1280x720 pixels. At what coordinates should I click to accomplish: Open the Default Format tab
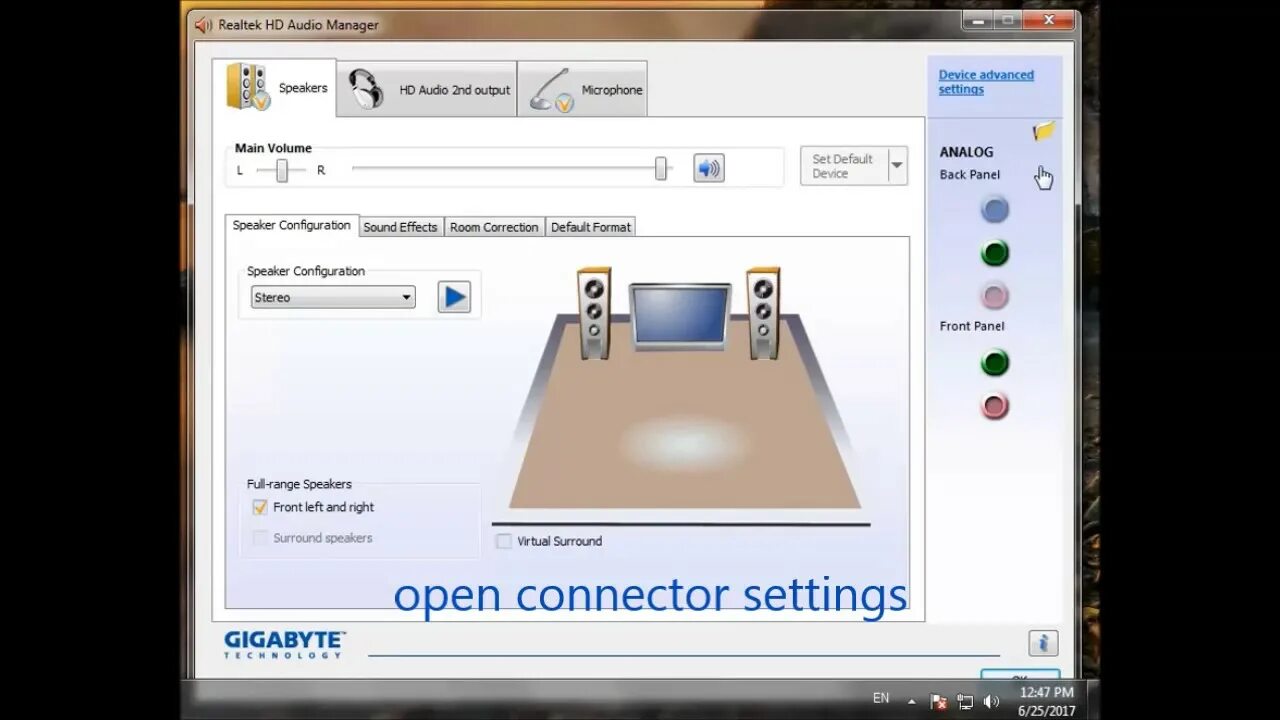pos(591,227)
